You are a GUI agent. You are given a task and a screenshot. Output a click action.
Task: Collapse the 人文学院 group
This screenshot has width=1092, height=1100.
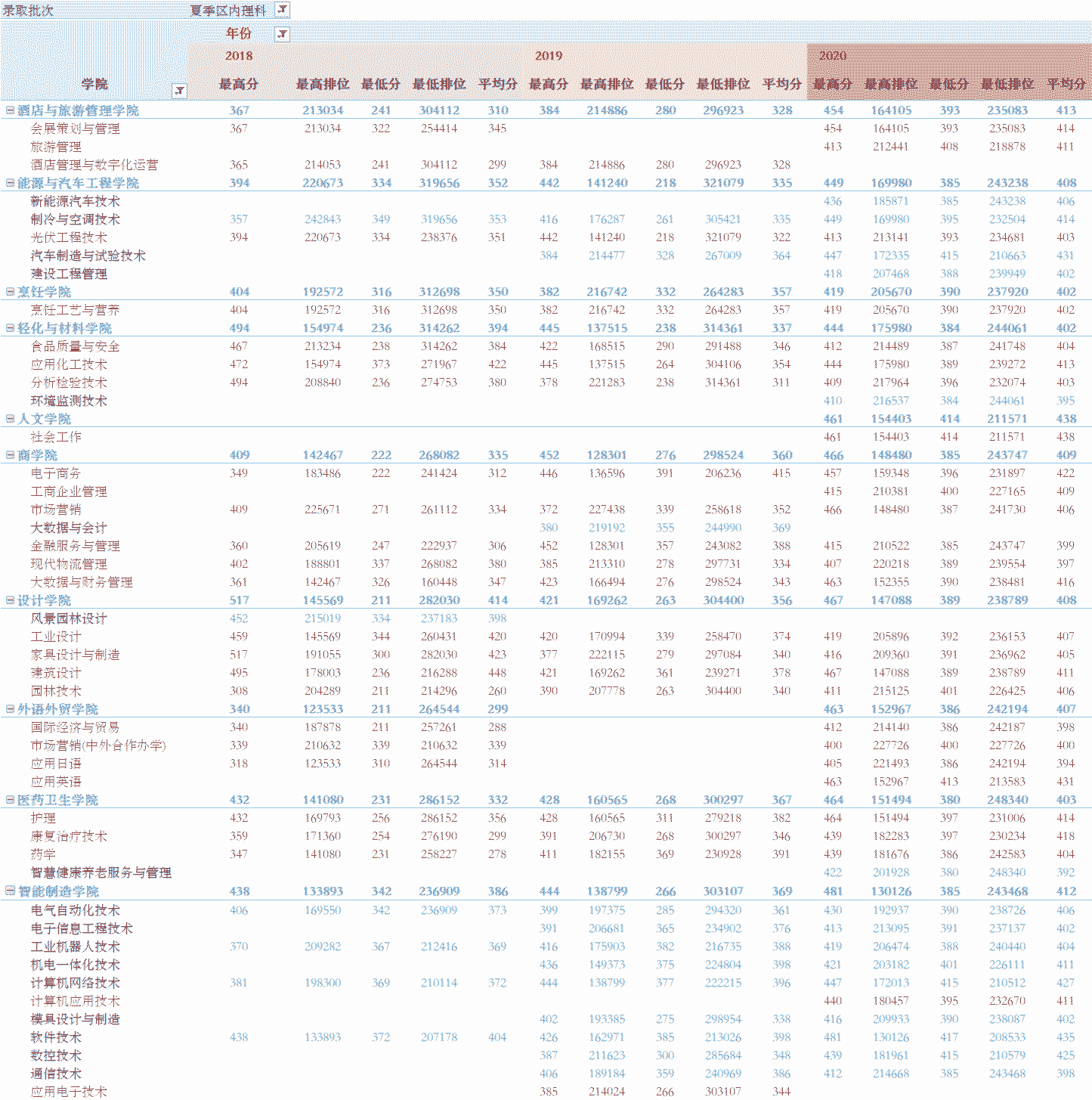pos(10,419)
